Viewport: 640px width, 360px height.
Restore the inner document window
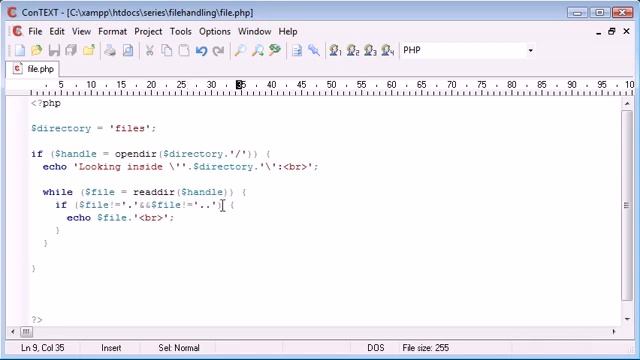coord(611,31)
